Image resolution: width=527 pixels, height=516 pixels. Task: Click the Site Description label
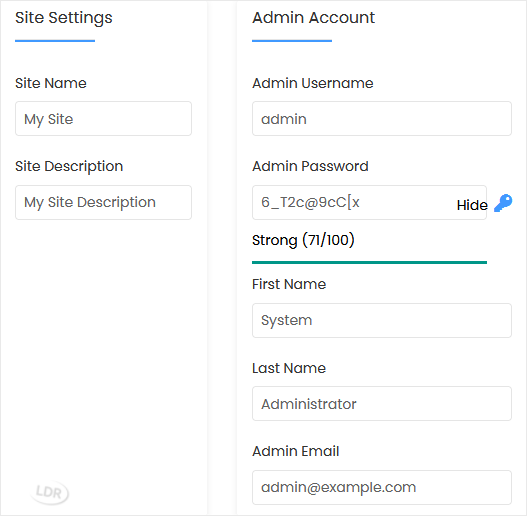point(69,166)
